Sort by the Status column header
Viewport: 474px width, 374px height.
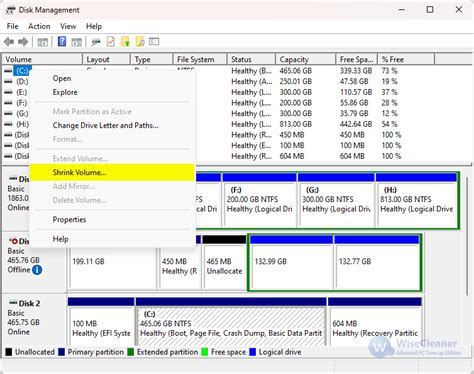(x=251, y=59)
